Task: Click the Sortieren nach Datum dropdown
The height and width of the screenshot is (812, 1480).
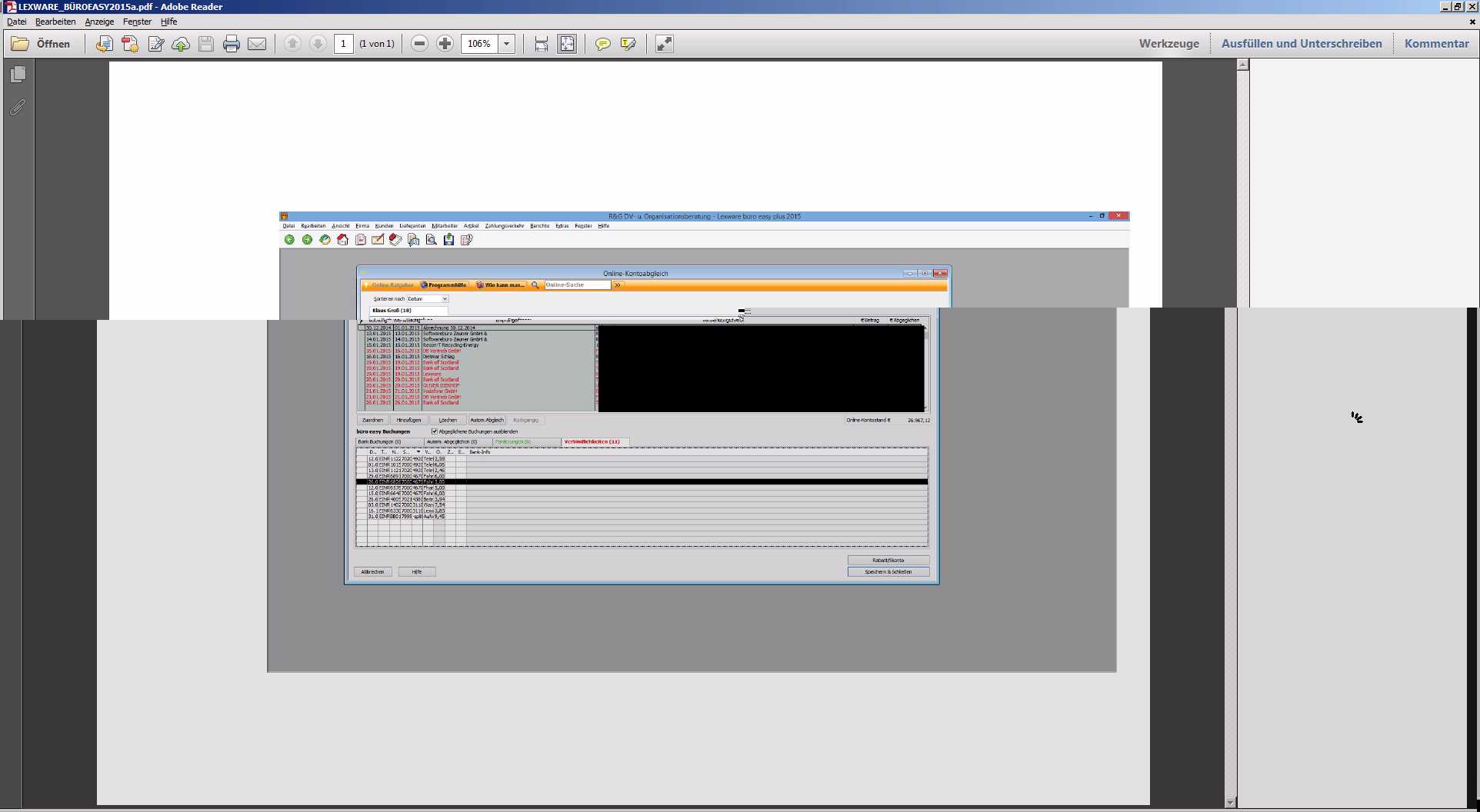Action: (x=428, y=298)
